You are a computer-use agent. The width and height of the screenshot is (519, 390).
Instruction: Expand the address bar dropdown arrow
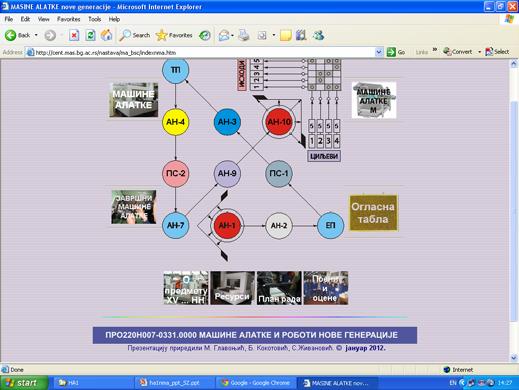pos(379,52)
